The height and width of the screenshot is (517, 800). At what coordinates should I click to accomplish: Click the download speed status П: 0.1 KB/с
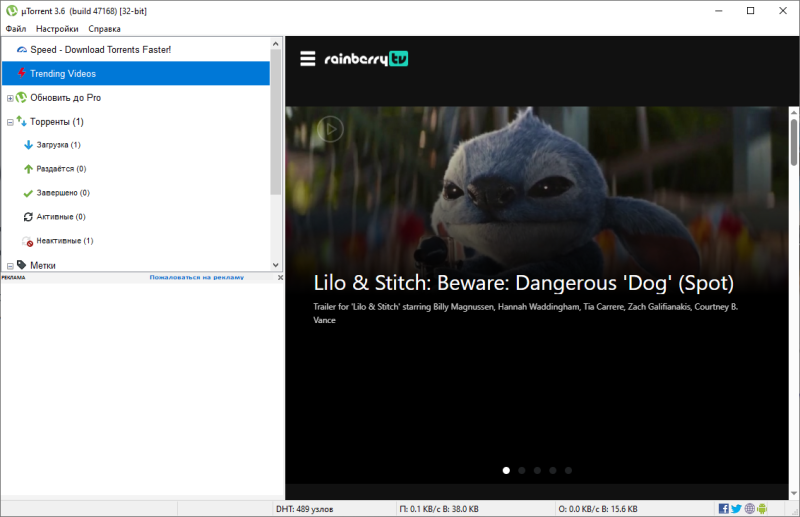(x=439, y=509)
